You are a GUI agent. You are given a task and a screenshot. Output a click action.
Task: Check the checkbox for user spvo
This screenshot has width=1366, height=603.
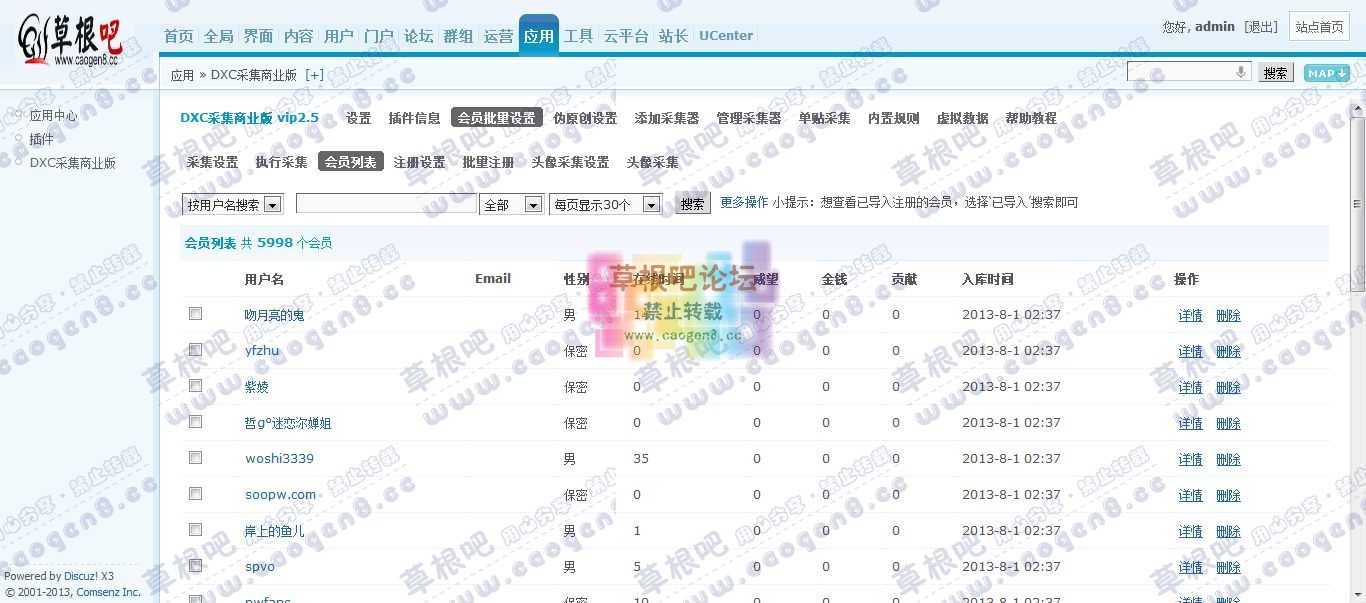pyautogui.click(x=195, y=565)
